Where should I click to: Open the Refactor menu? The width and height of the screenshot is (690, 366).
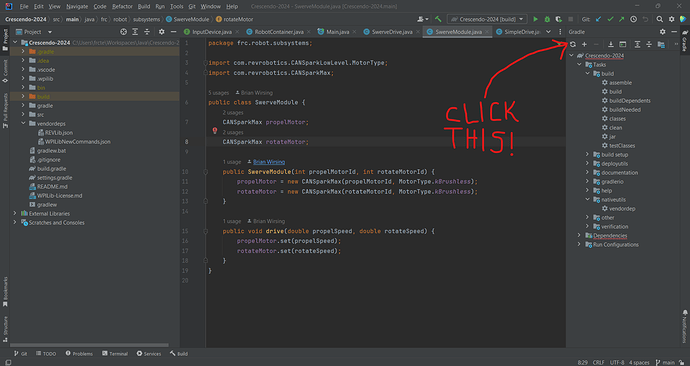click(x=122, y=7)
